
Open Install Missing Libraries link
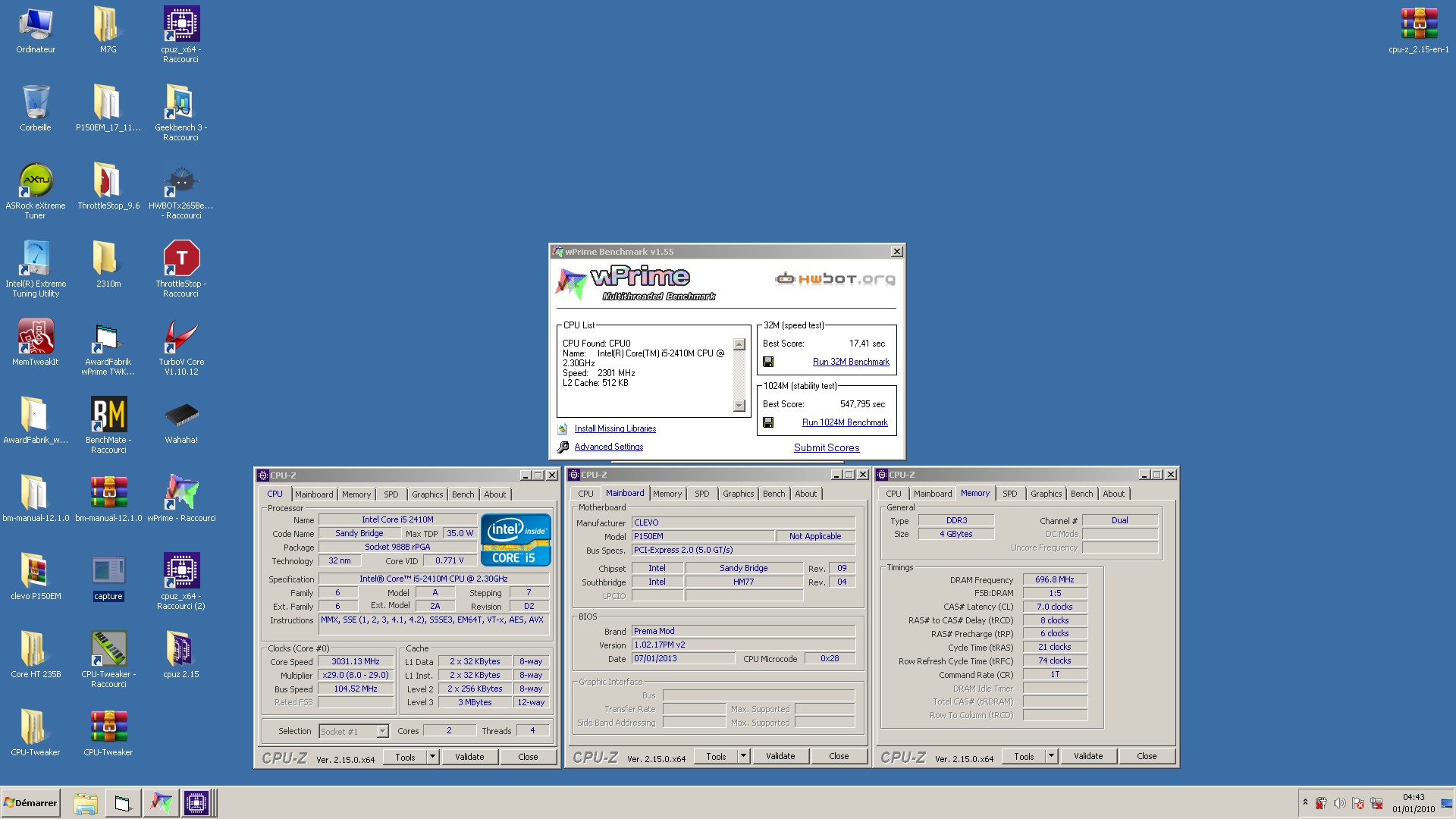[x=615, y=428]
